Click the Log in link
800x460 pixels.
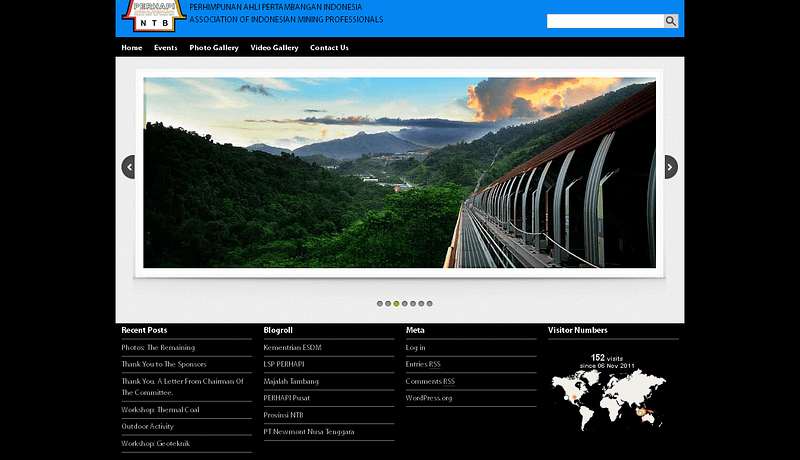tap(415, 347)
